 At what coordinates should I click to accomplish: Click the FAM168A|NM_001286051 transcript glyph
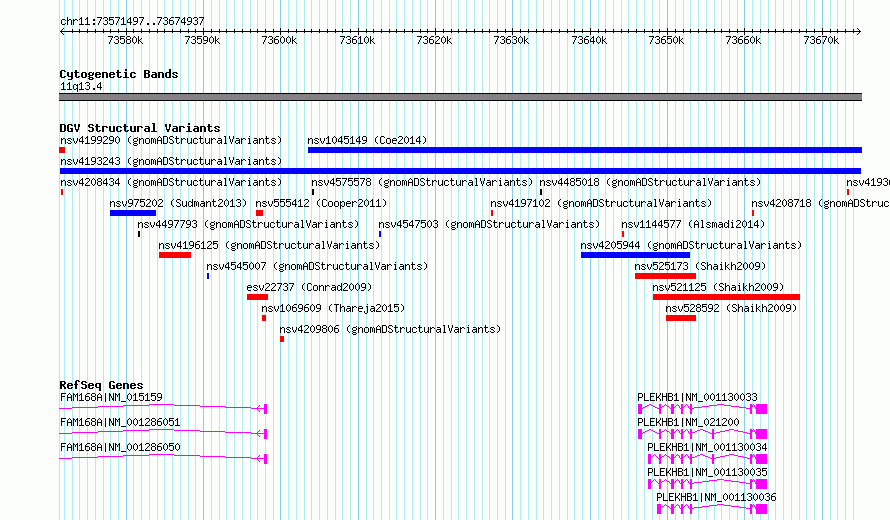(x=163, y=434)
